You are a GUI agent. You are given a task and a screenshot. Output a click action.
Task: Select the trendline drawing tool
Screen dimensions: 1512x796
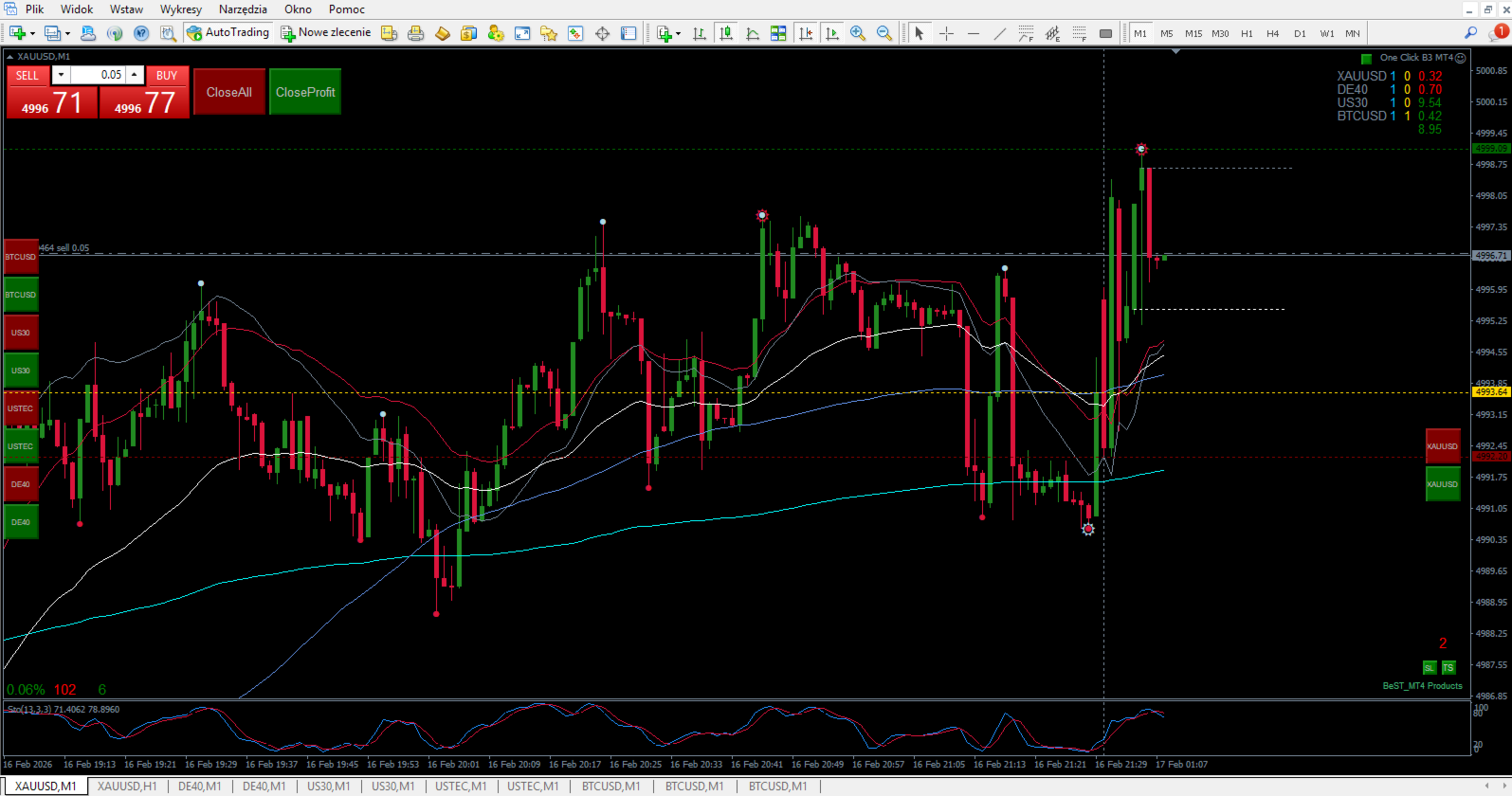pyautogui.click(x=999, y=33)
